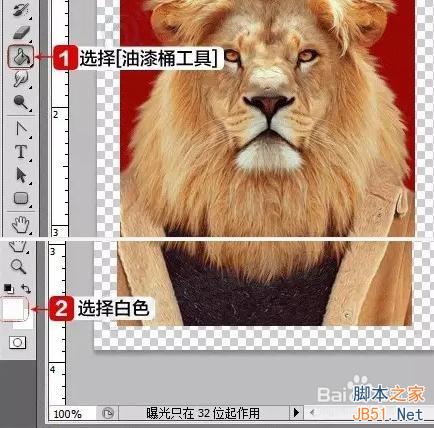Open the foreground color swatch
This screenshot has width=434, height=428.
tap(13, 309)
